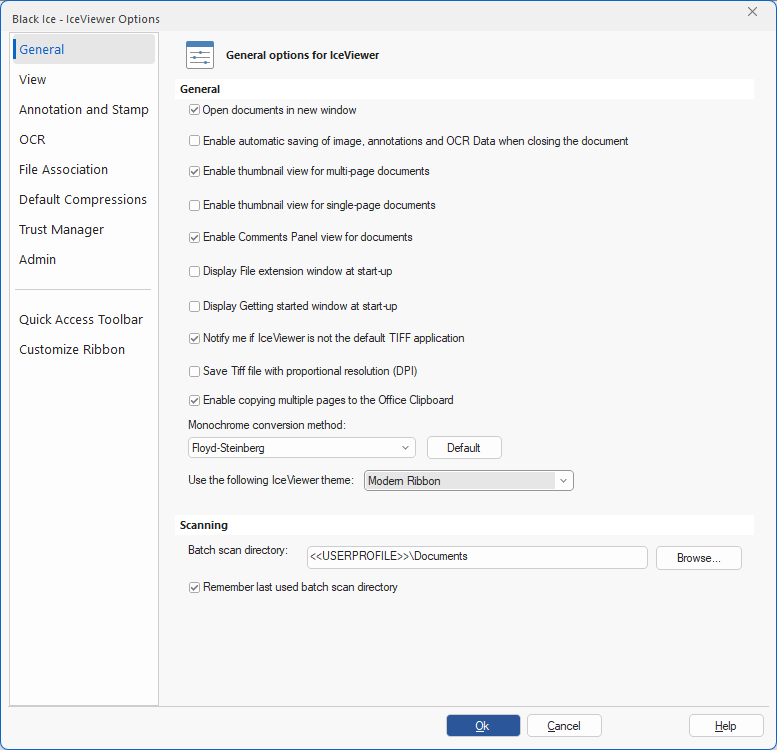Close the IceViewer Options dialog

752,11
